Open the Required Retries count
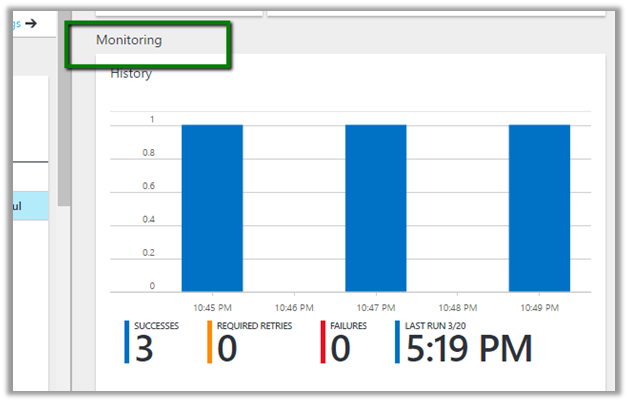 (x=228, y=349)
